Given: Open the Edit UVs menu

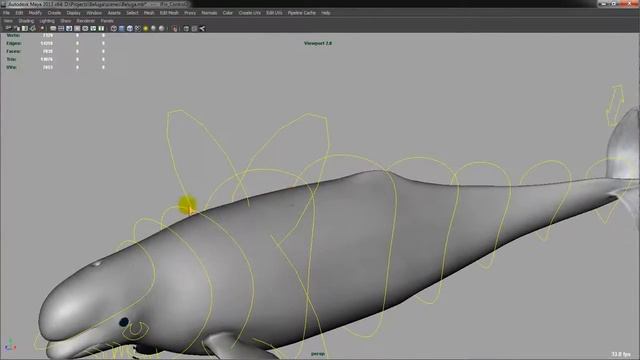Looking at the screenshot, I should [274, 13].
